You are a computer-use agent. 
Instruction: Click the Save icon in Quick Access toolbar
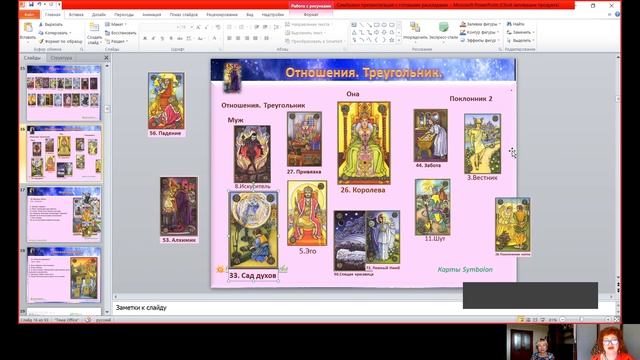point(31,4)
